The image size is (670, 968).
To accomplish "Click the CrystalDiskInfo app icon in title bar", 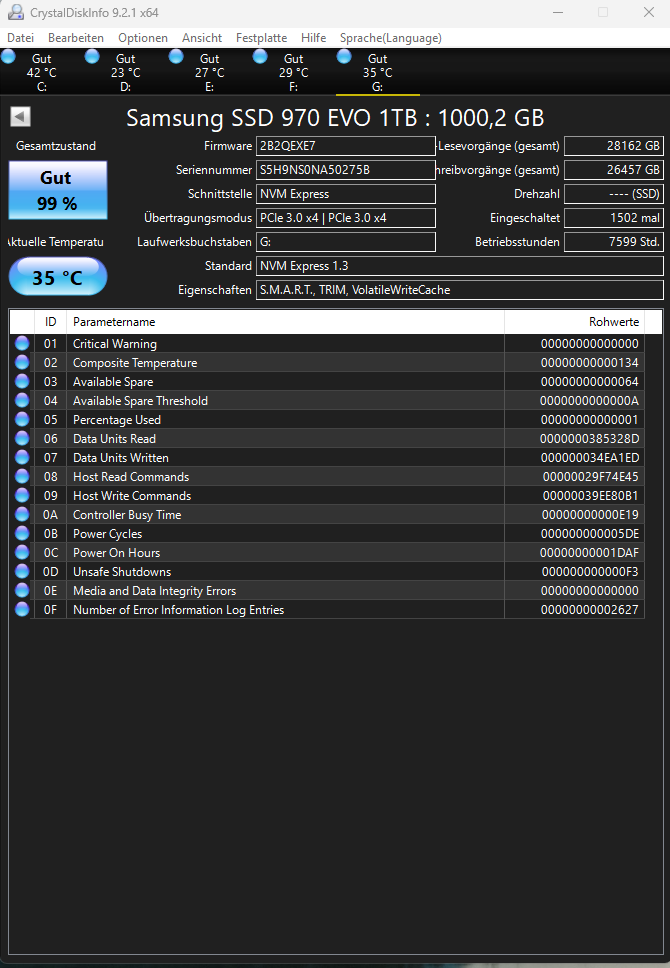I will coord(15,12).
